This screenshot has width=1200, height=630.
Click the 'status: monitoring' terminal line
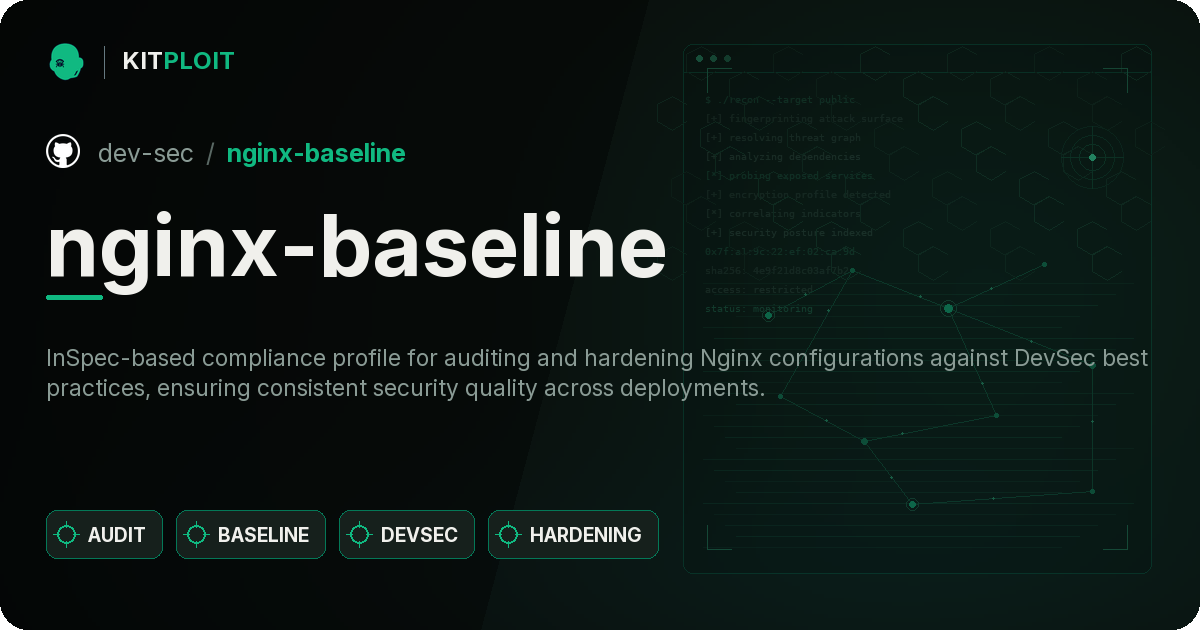click(x=759, y=309)
